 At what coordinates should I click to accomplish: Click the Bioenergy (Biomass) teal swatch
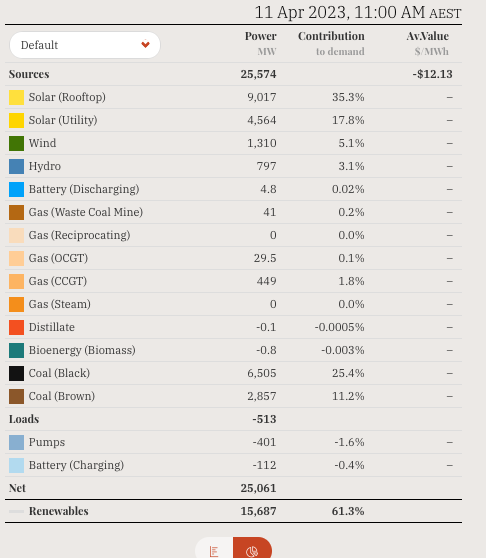click(x=16, y=351)
